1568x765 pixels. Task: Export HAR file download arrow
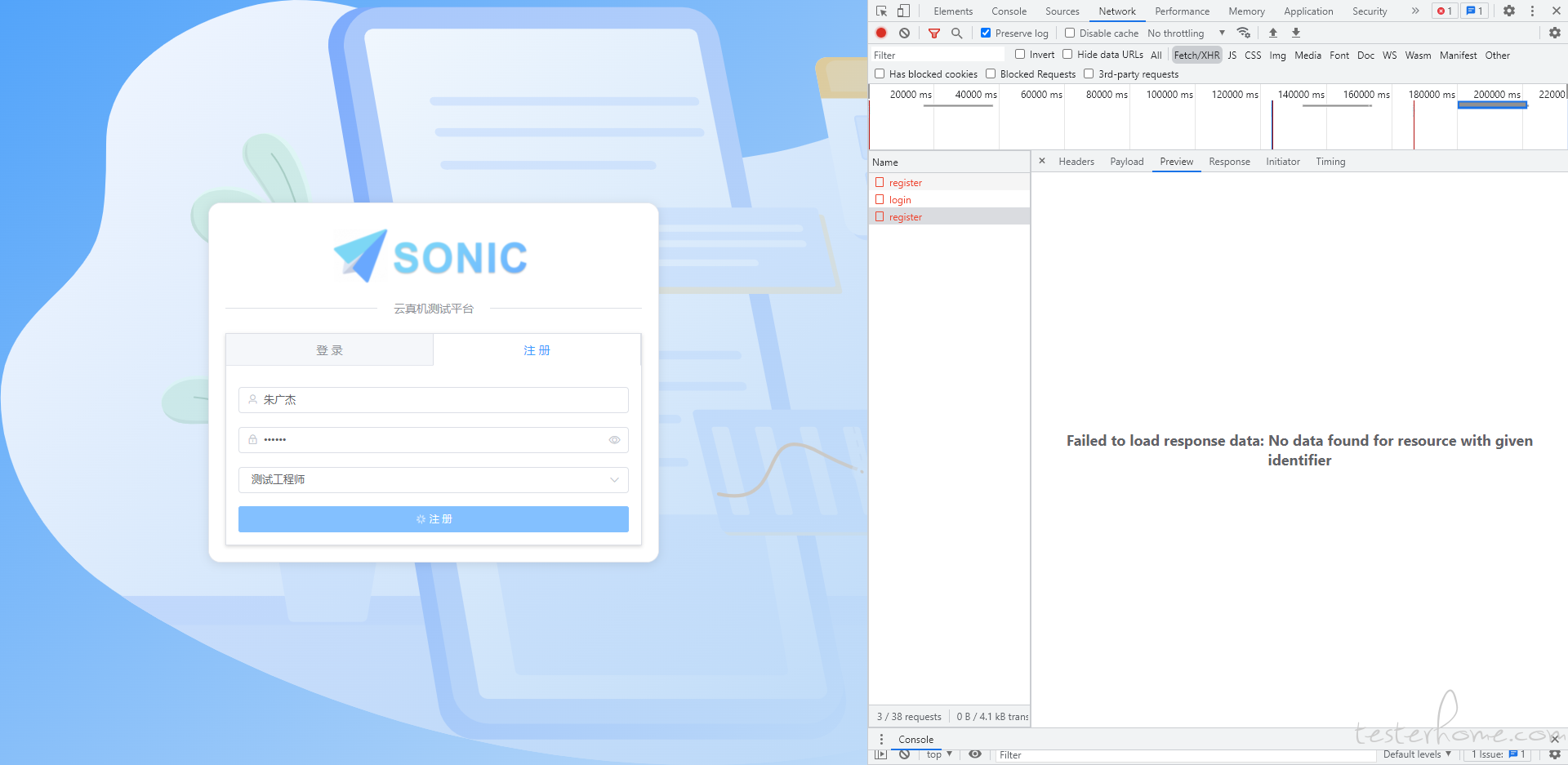point(1295,33)
